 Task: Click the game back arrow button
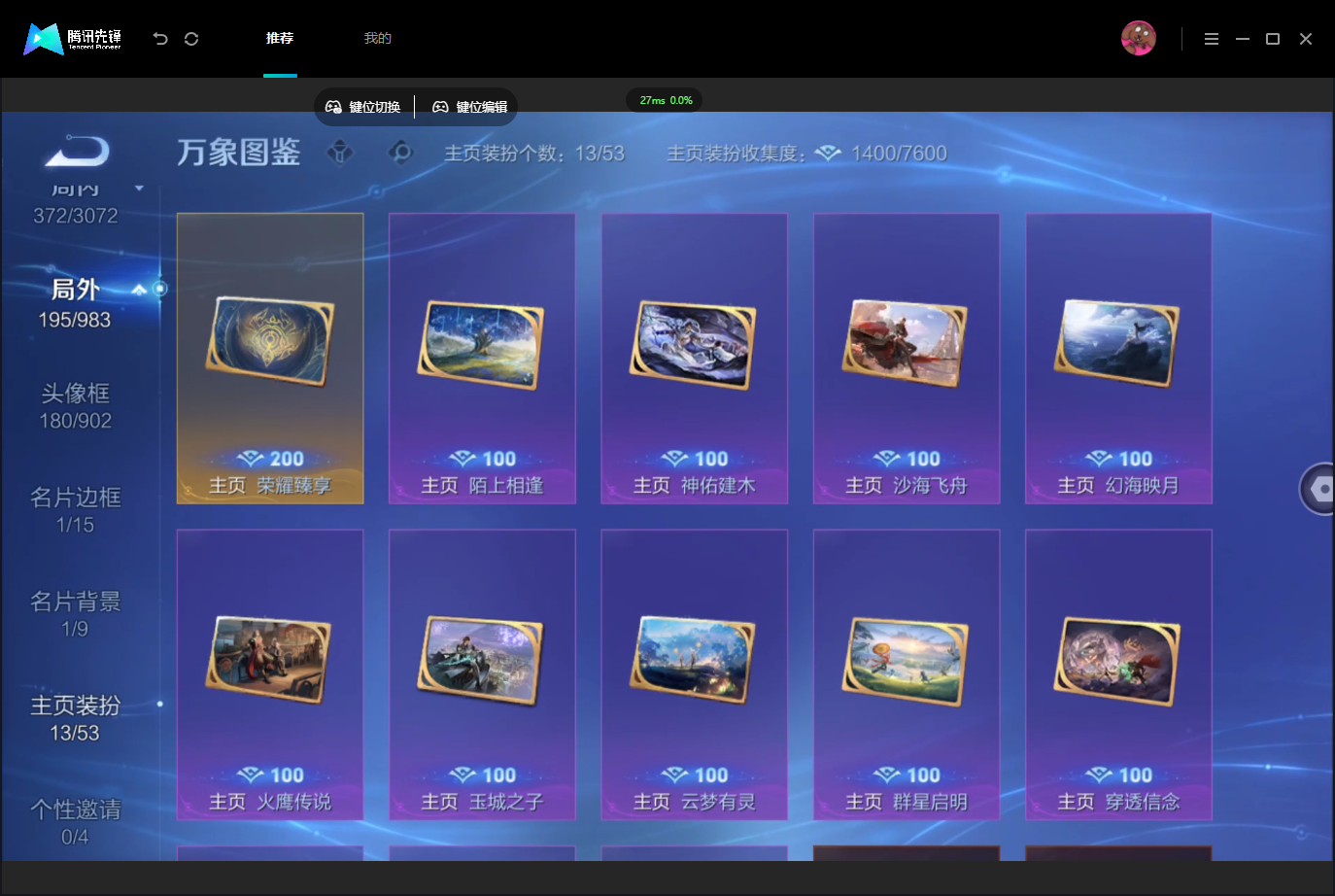tap(78, 152)
